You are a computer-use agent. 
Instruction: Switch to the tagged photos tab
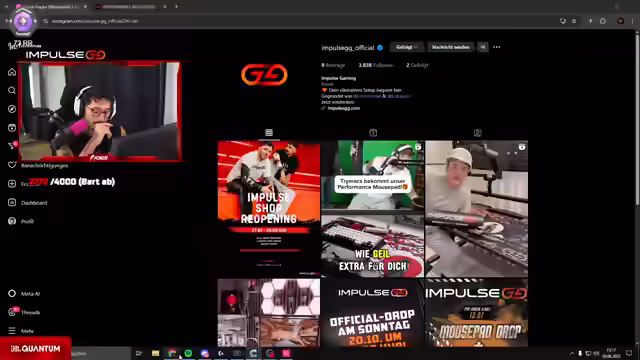click(478, 133)
